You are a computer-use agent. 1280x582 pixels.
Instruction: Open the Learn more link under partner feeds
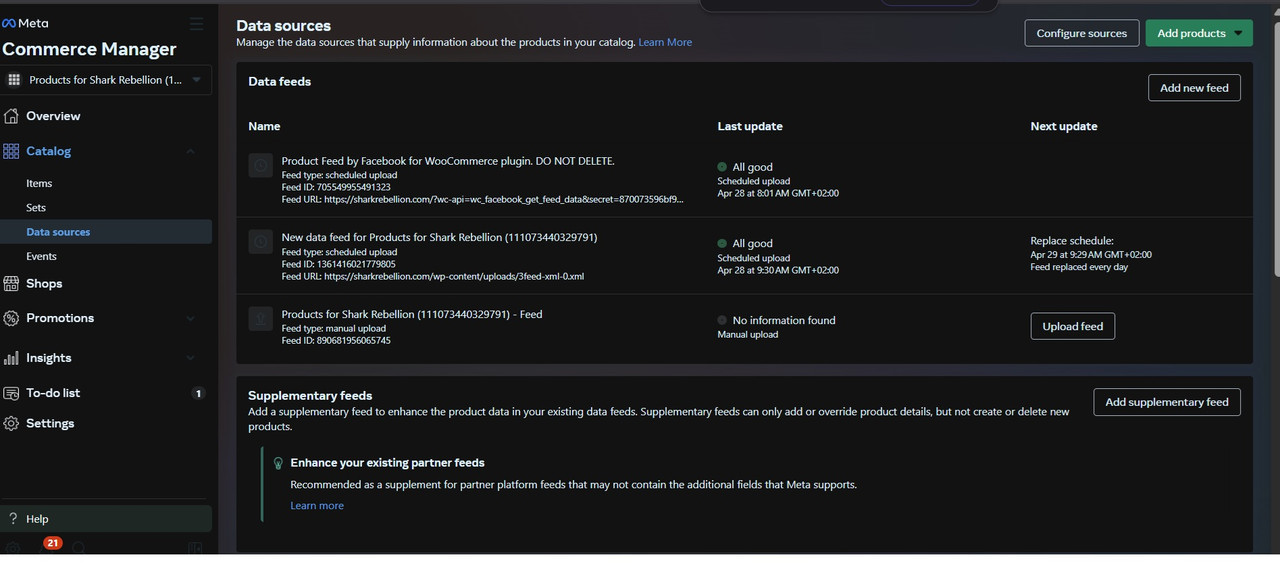coord(317,506)
